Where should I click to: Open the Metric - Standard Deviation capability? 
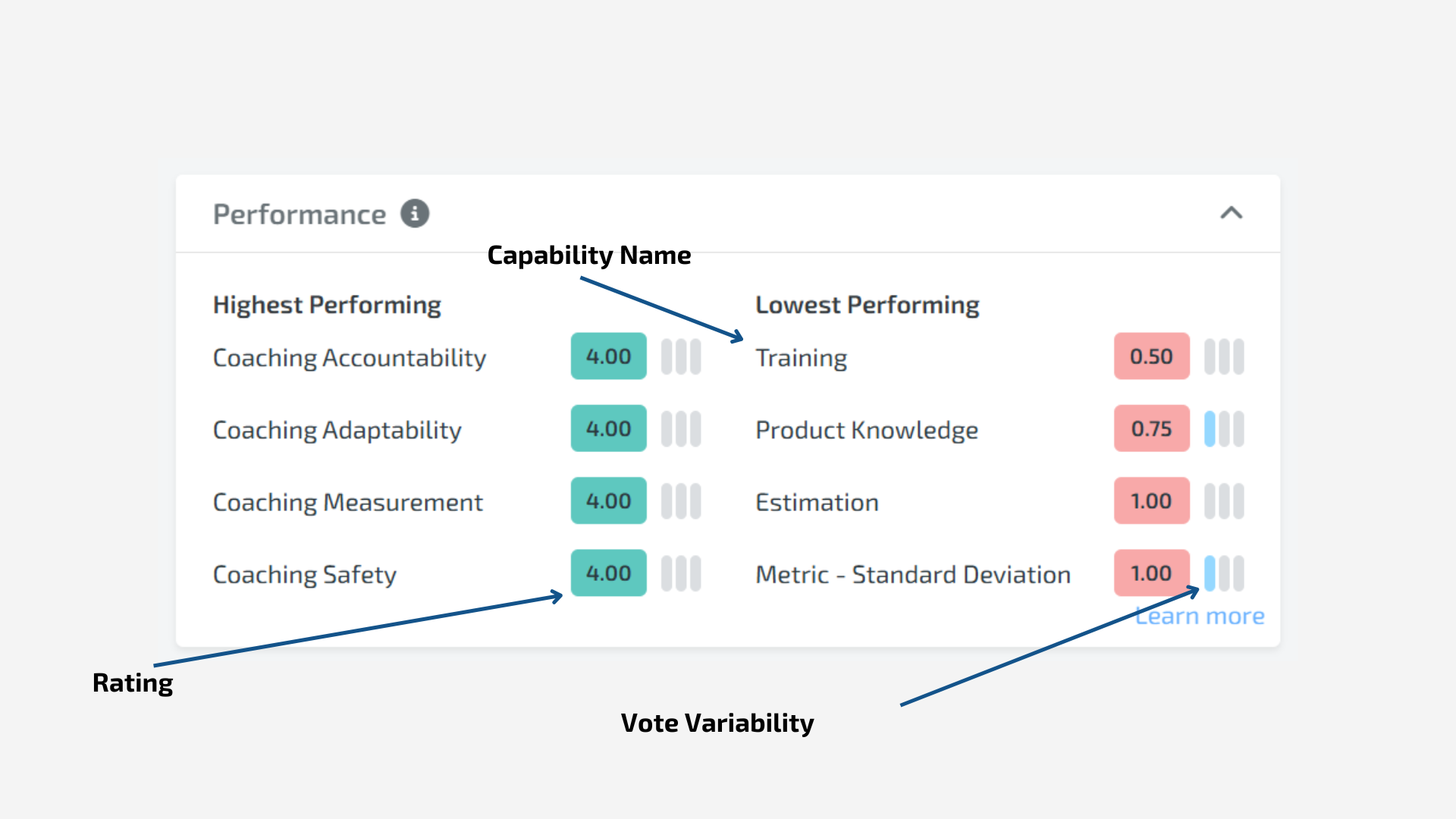913,575
